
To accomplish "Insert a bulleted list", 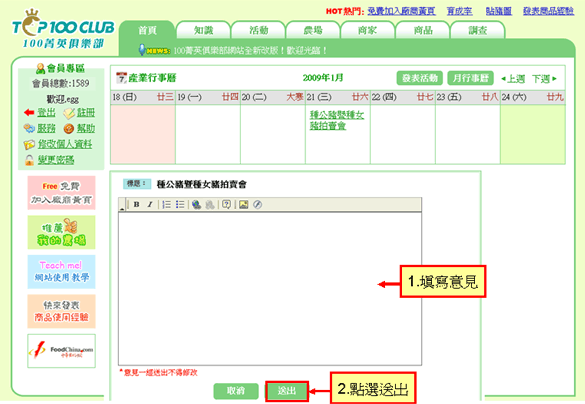I will coord(180,204).
